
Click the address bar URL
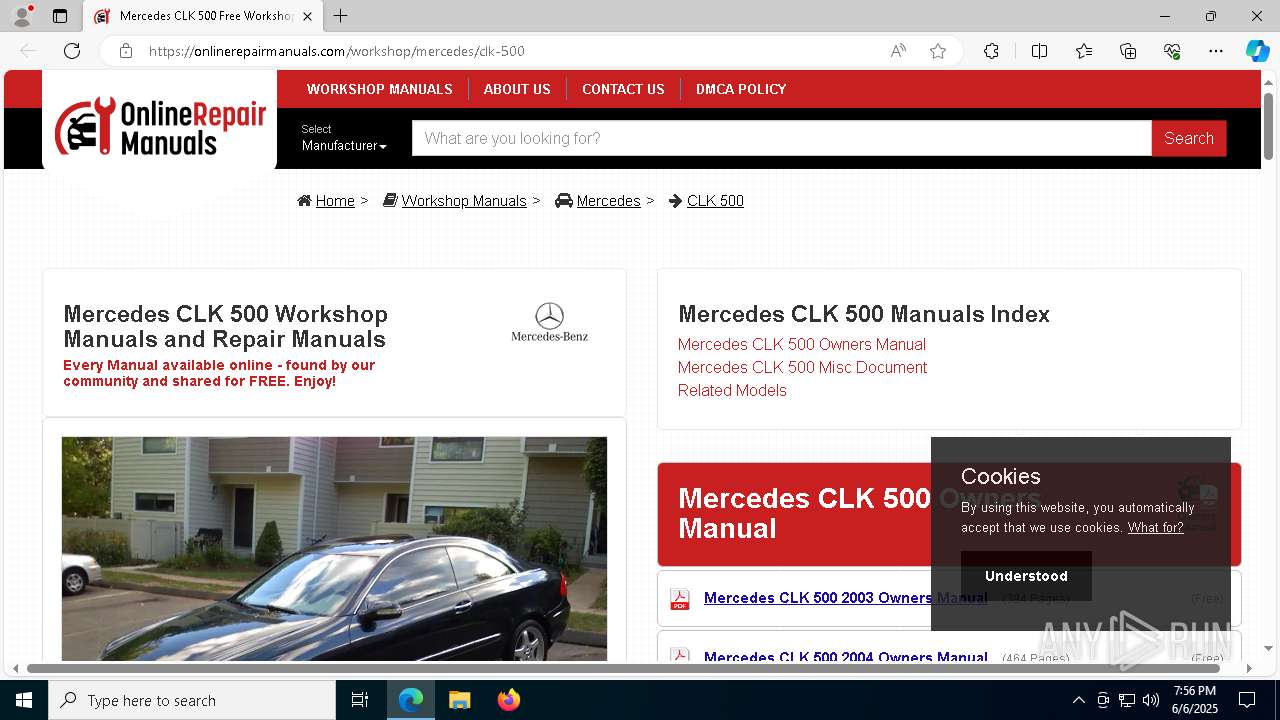tap(337, 51)
